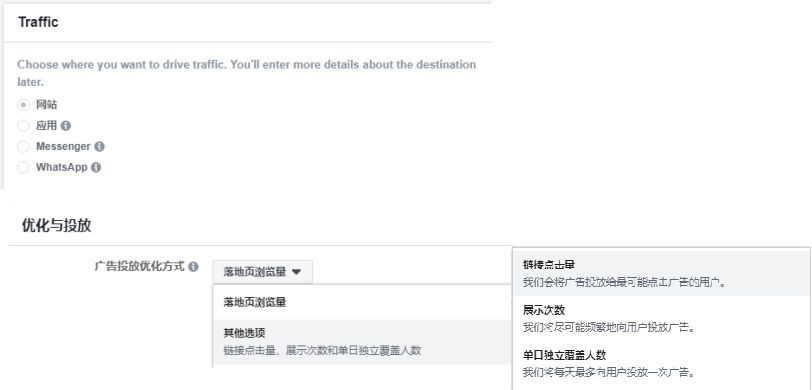
Task: Open info icon next to 应用
Action: (65, 126)
